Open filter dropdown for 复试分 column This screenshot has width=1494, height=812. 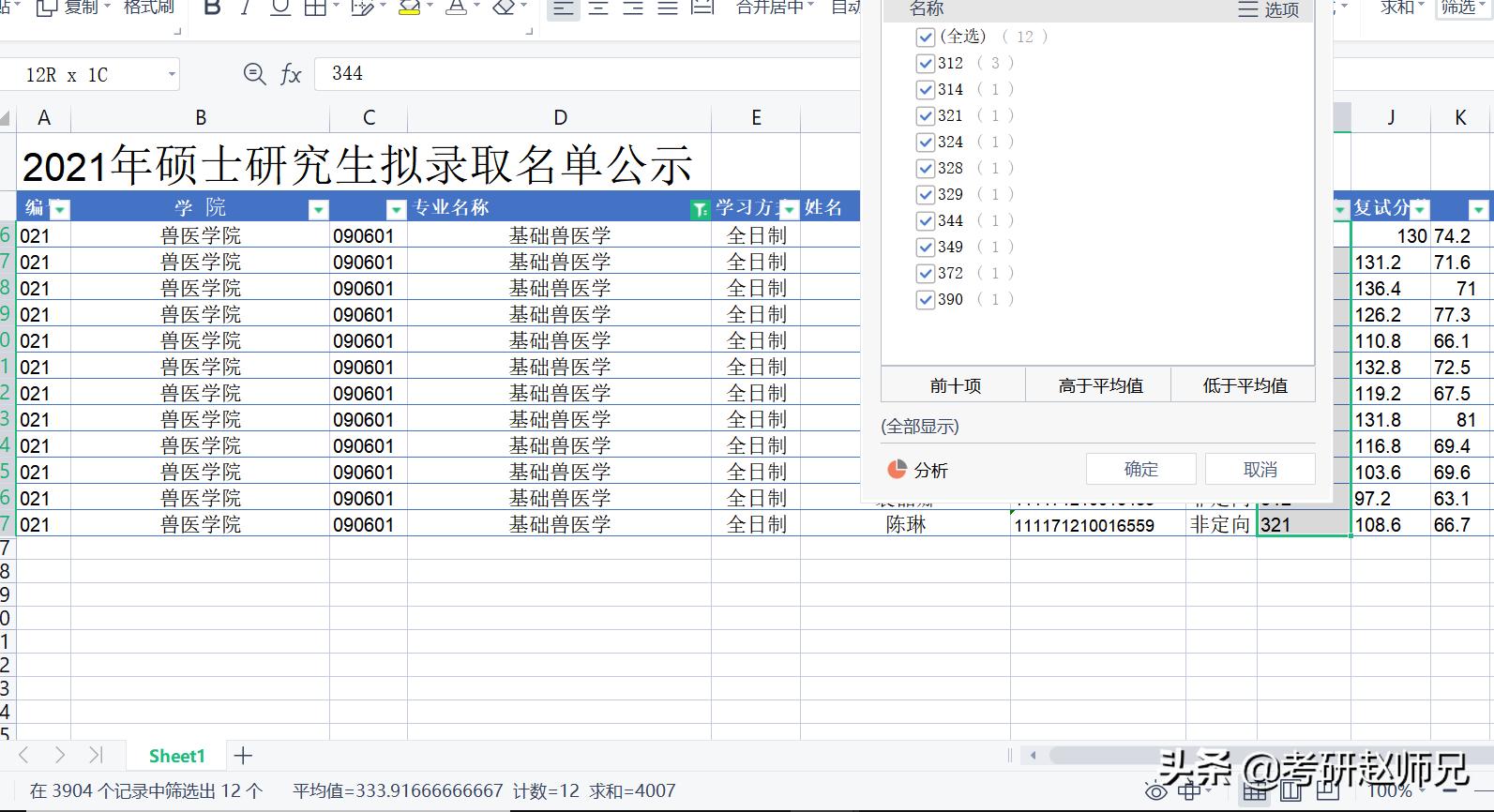point(1420,209)
